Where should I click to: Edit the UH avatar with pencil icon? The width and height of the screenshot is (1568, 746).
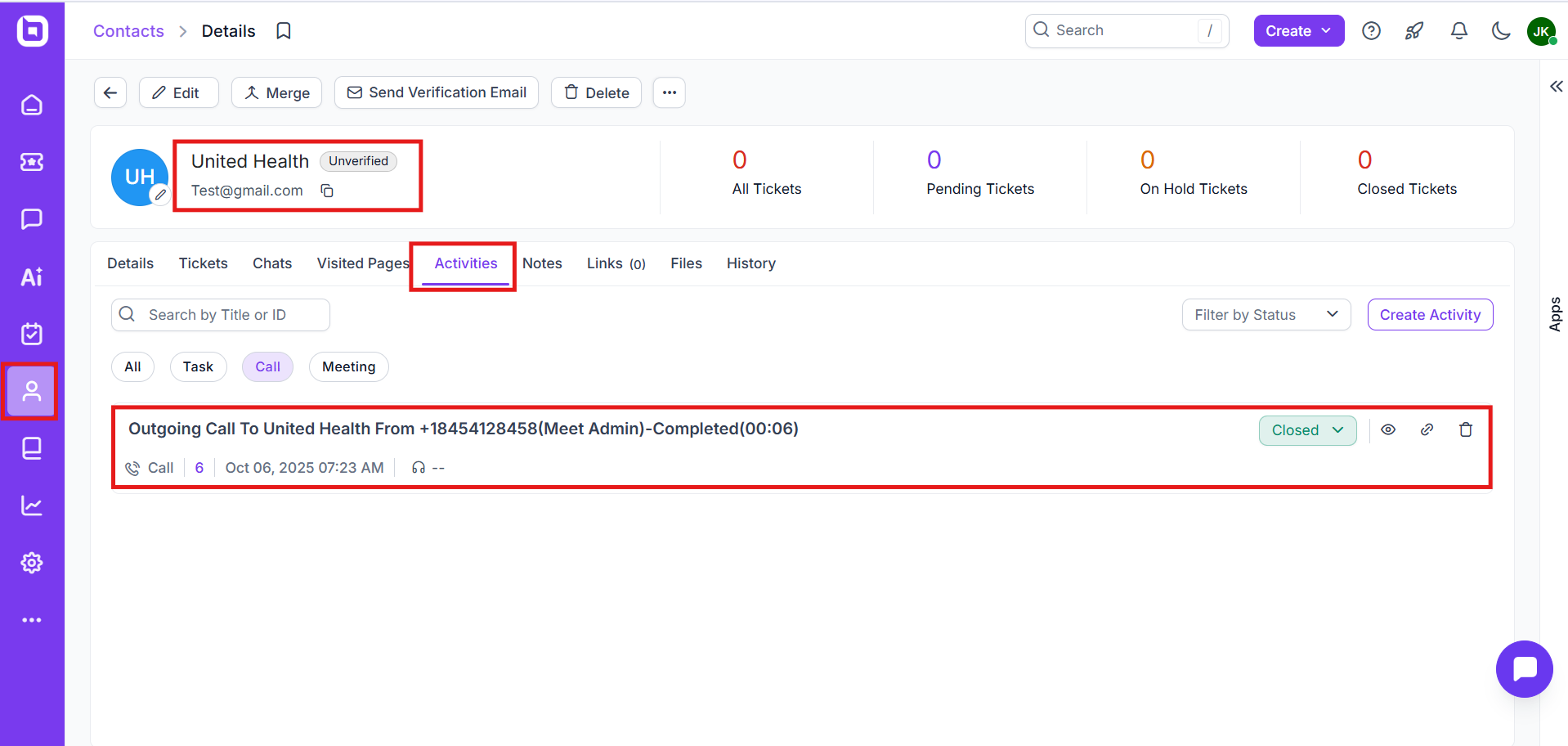(160, 195)
